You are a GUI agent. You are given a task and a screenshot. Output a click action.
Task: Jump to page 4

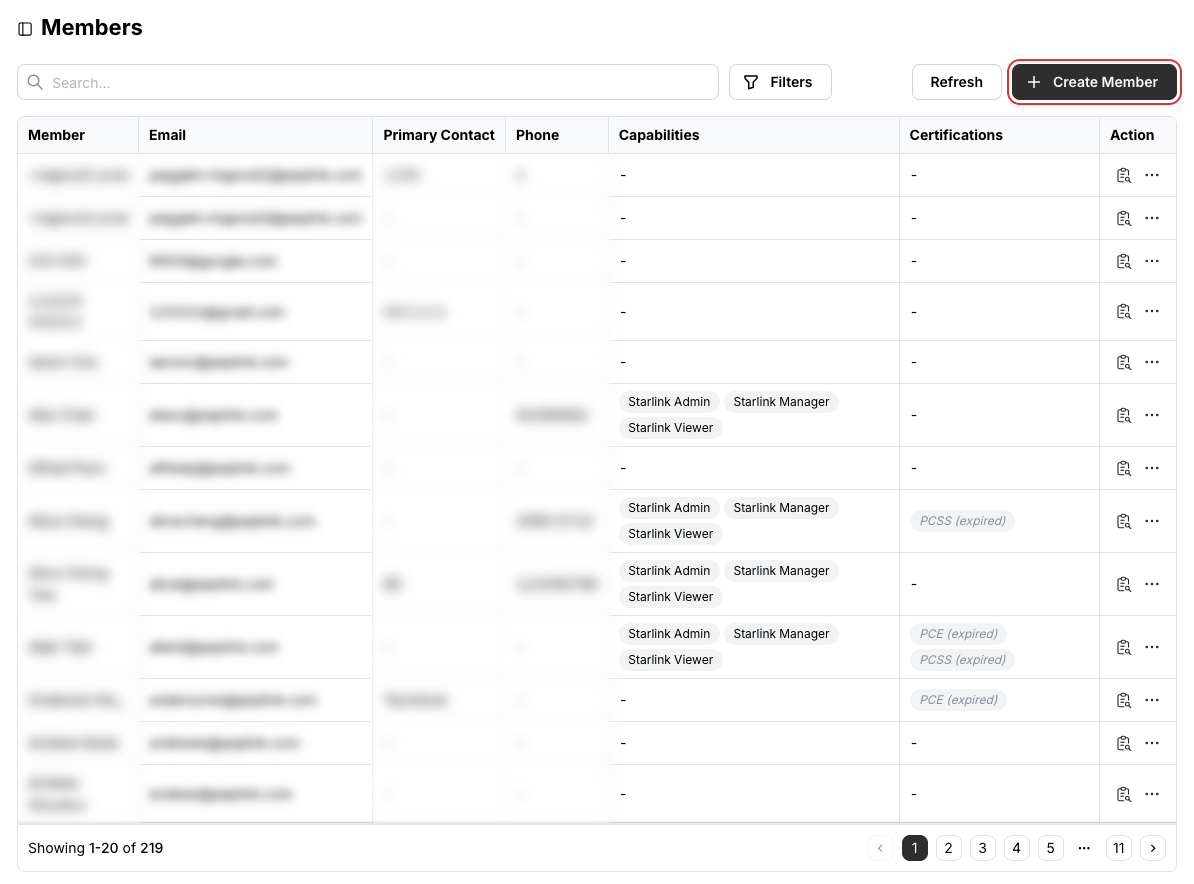(1017, 848)
